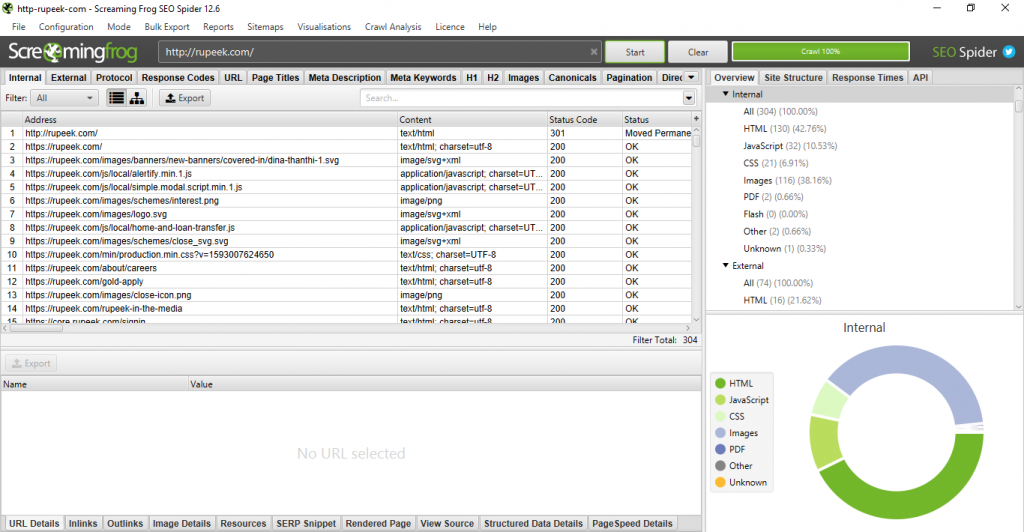Open the Crawl Analysis menu
Viewport: 1024px width, 532px height.
point(393,27)
